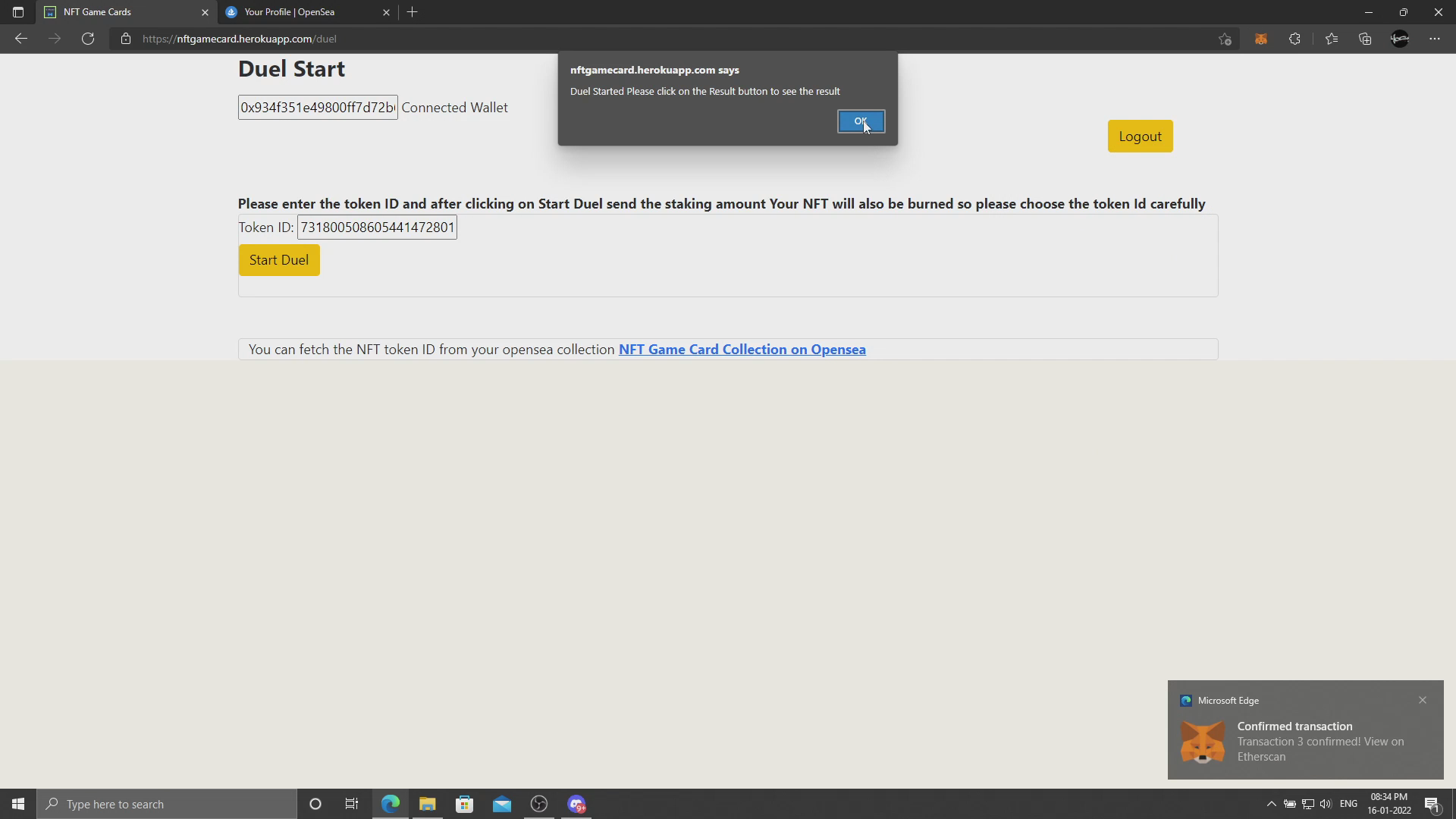Open Collections in Edge
1456x819 pixels.
pos(1365,39)
